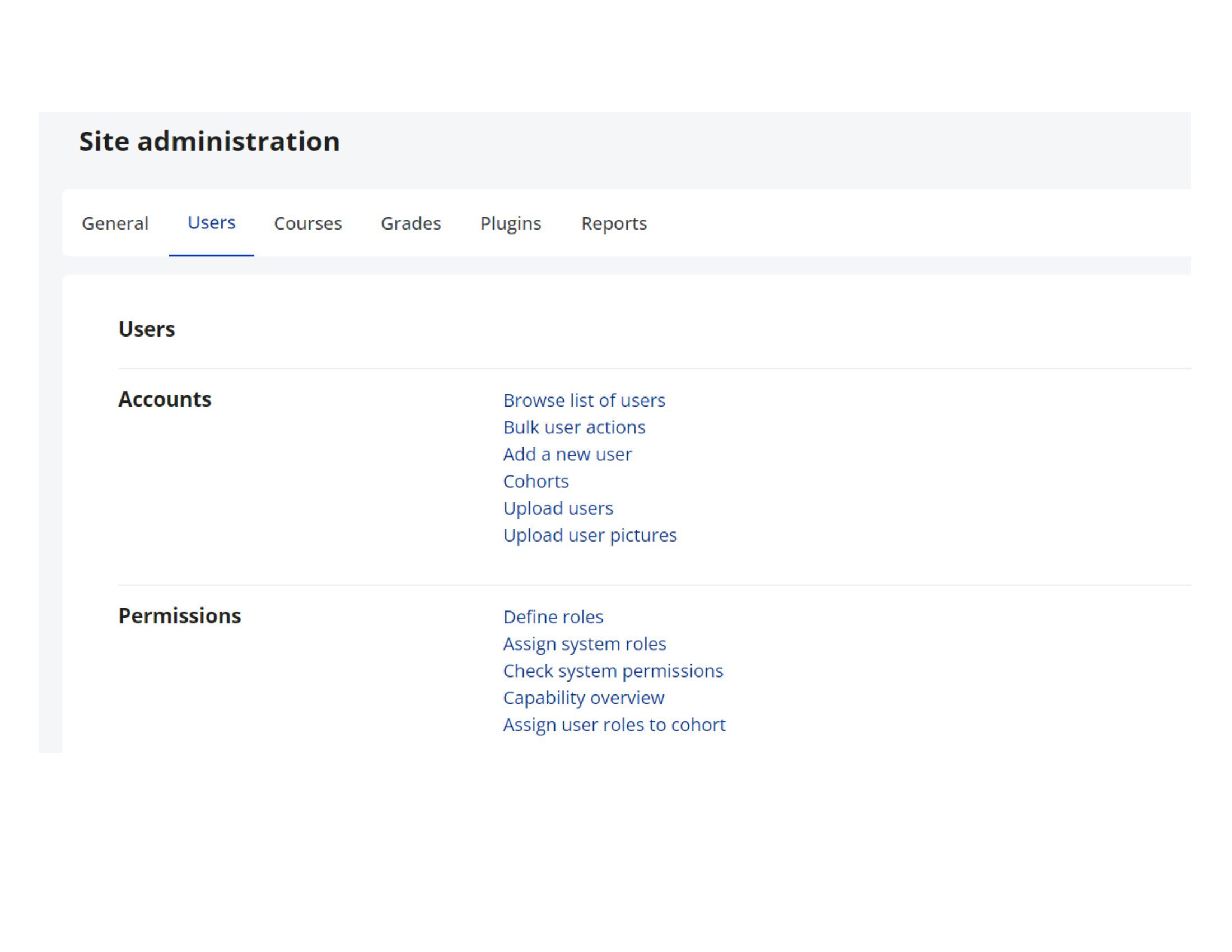The image size is (1232, 952).
Task: Open the Plugins tab
Action: tap(511, 223)
